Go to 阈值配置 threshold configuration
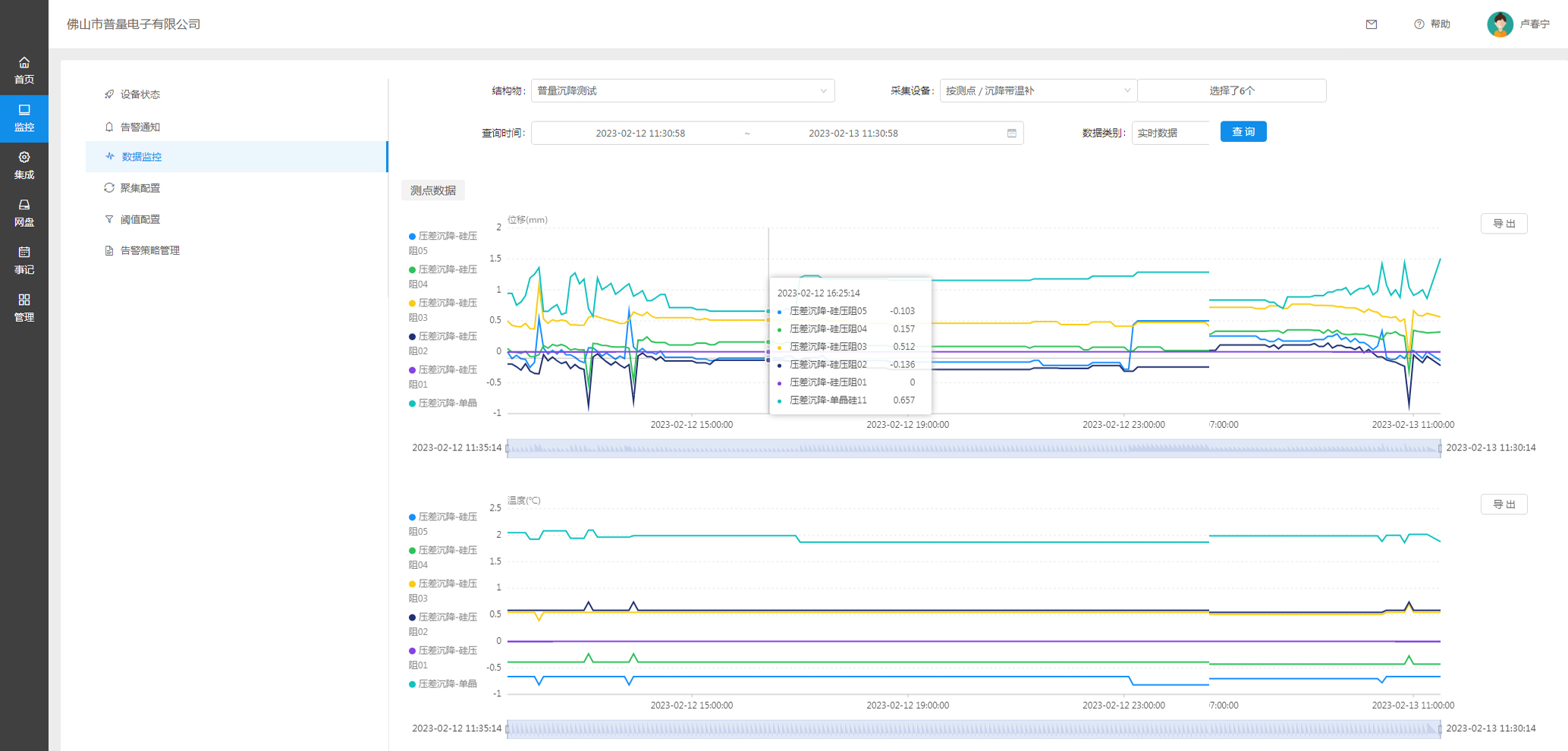The image size is (1568, 751). (x=140, y=220)
